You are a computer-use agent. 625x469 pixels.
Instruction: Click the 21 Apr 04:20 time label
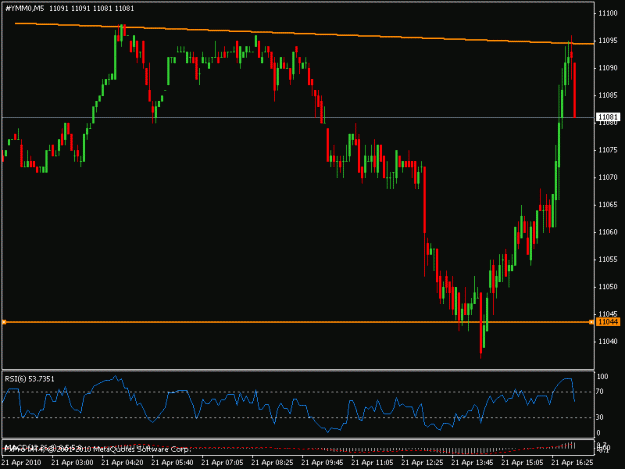click(122, 463)
